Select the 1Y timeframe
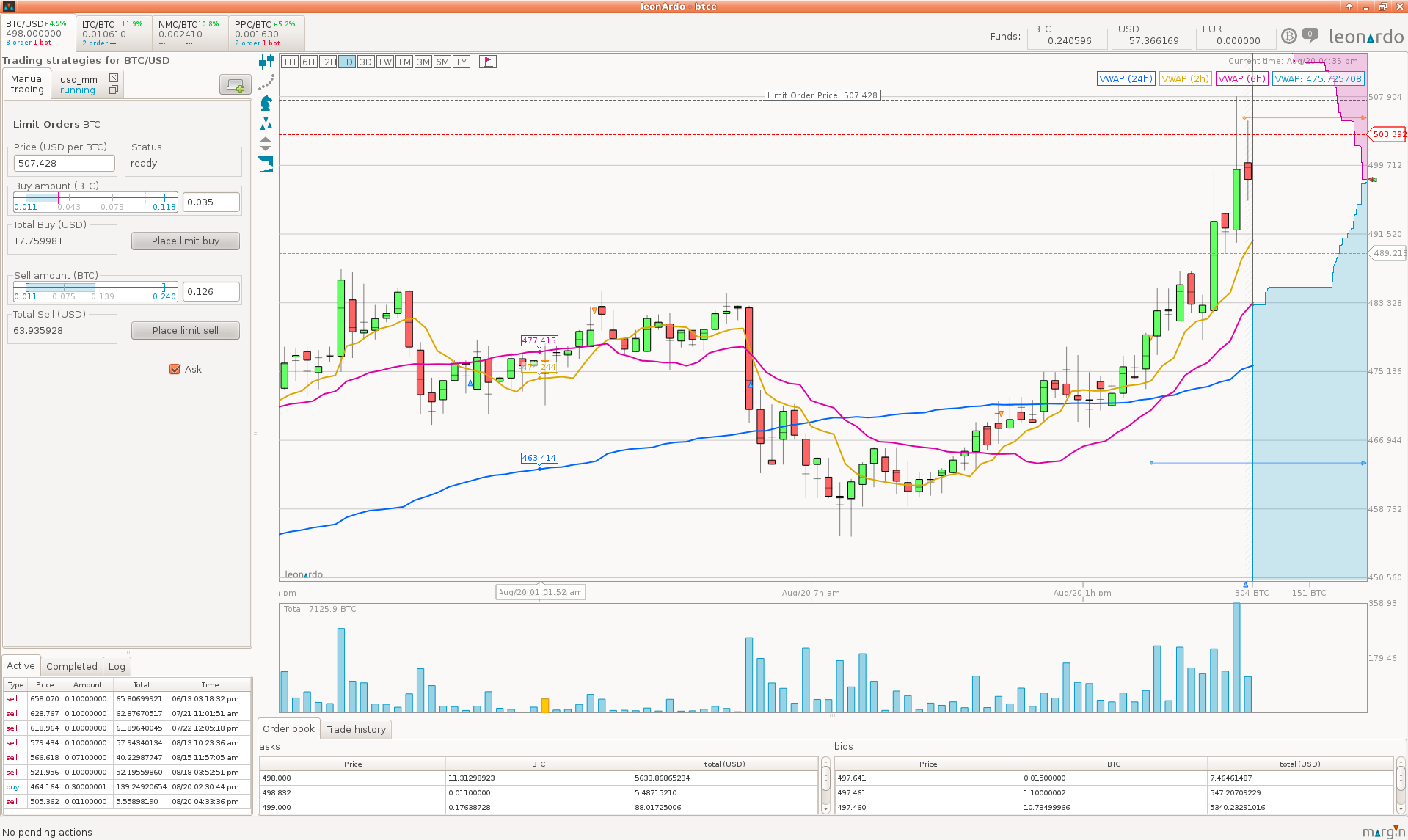The width and height of the screenshot is (1408, 840). pyautogui.click(x=462, y=62)
